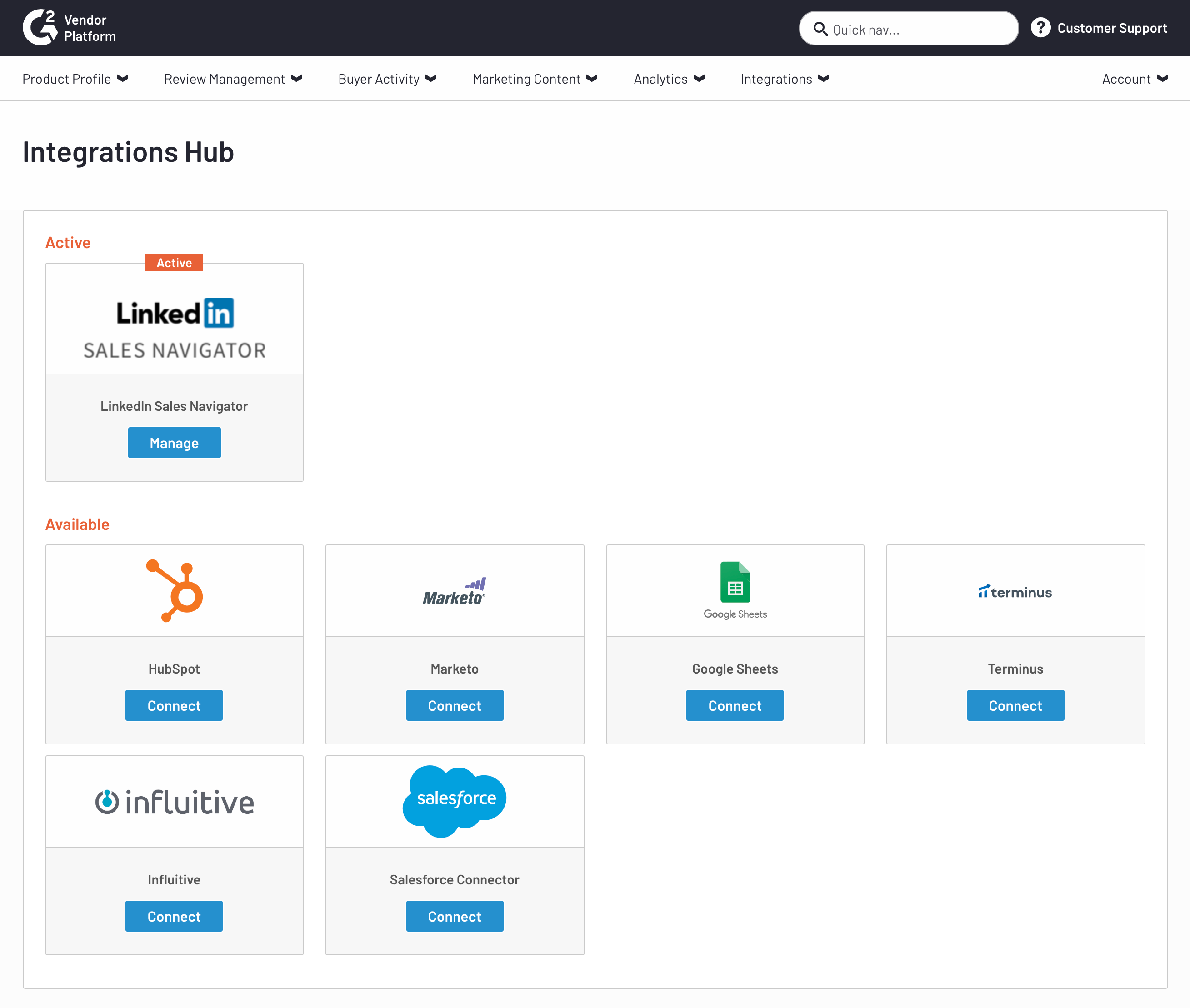Viewport: 1190px width, 1008px height.
Task: Click the Salesforce Connector card title
Action: [455, 879]
